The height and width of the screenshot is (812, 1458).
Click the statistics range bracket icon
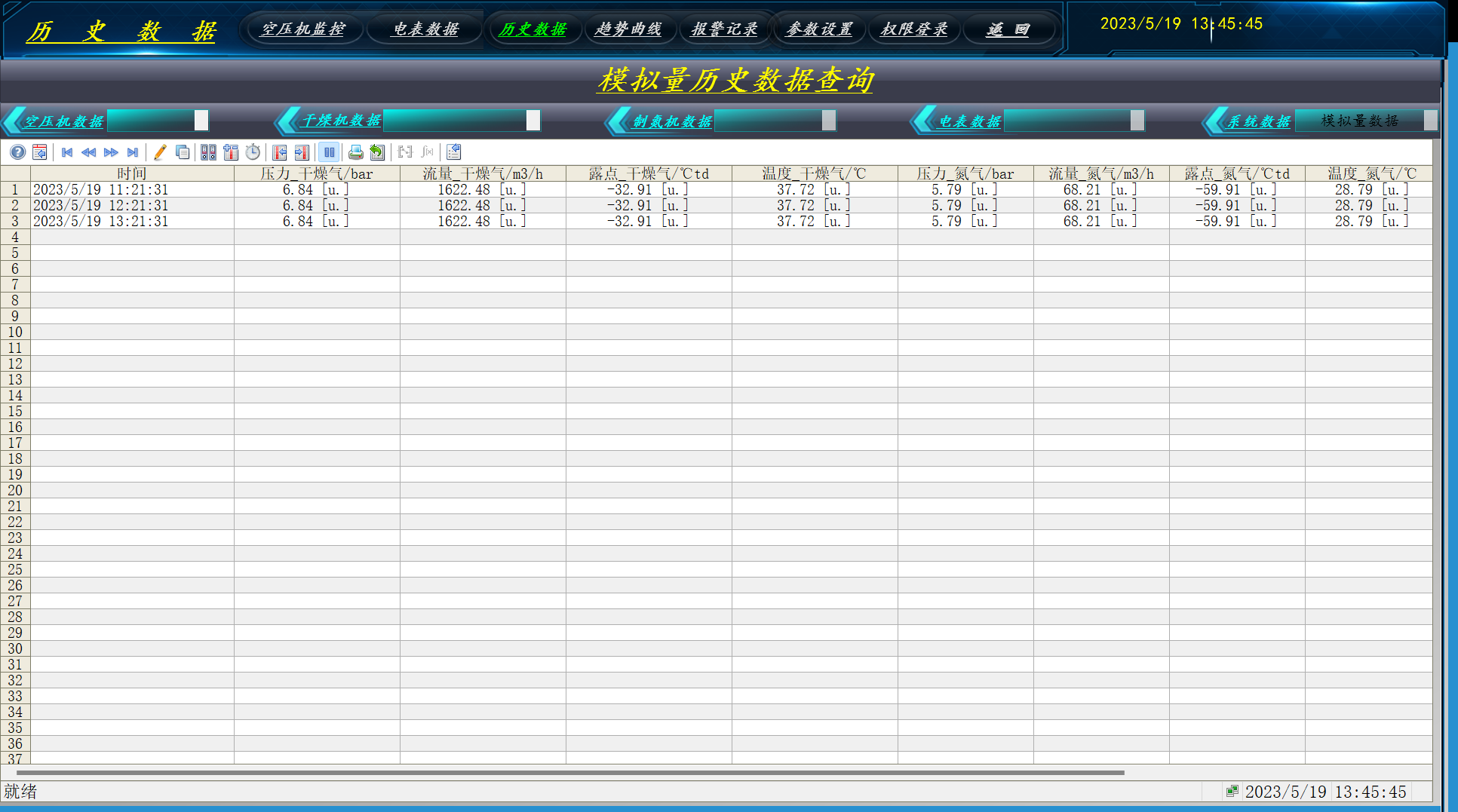pos(405,152)
